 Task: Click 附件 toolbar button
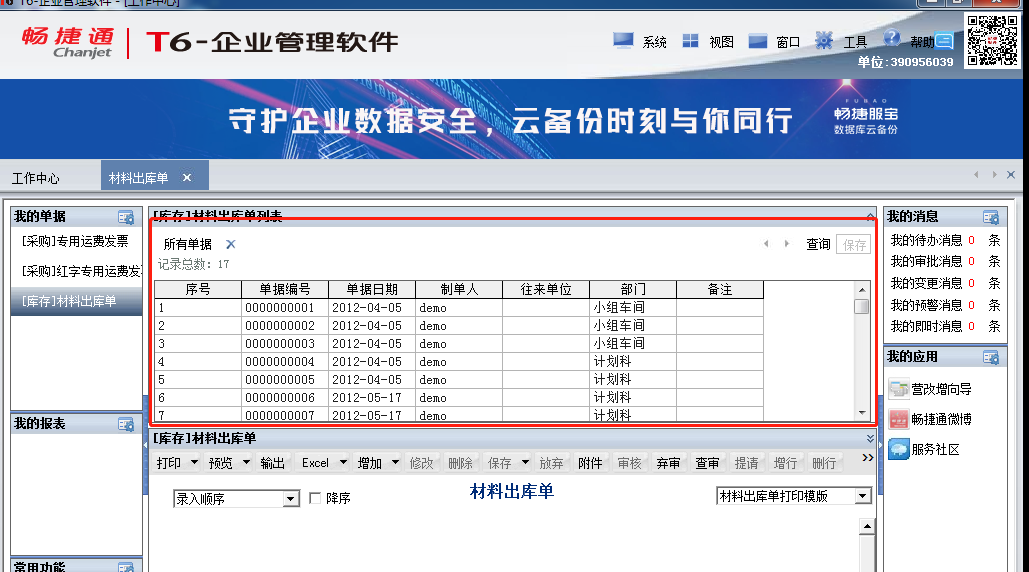click(x=590, y=463)
